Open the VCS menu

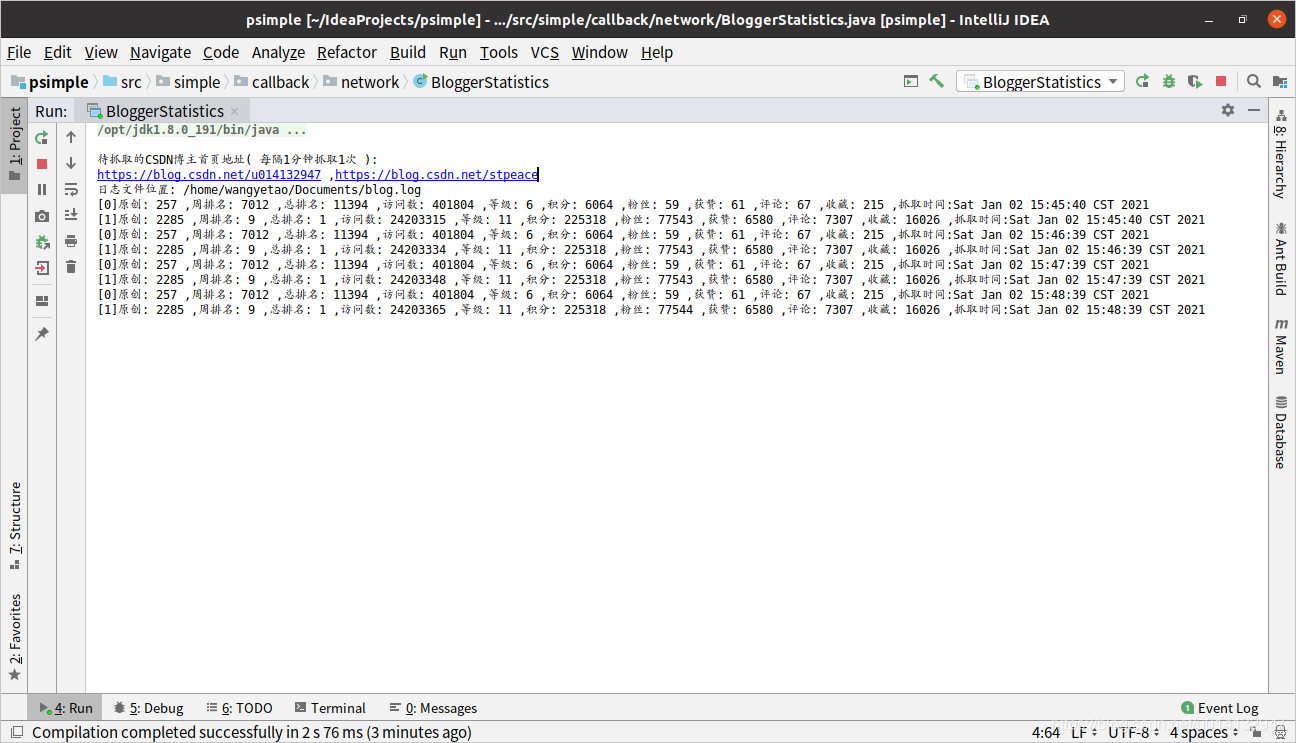(545, 52)
